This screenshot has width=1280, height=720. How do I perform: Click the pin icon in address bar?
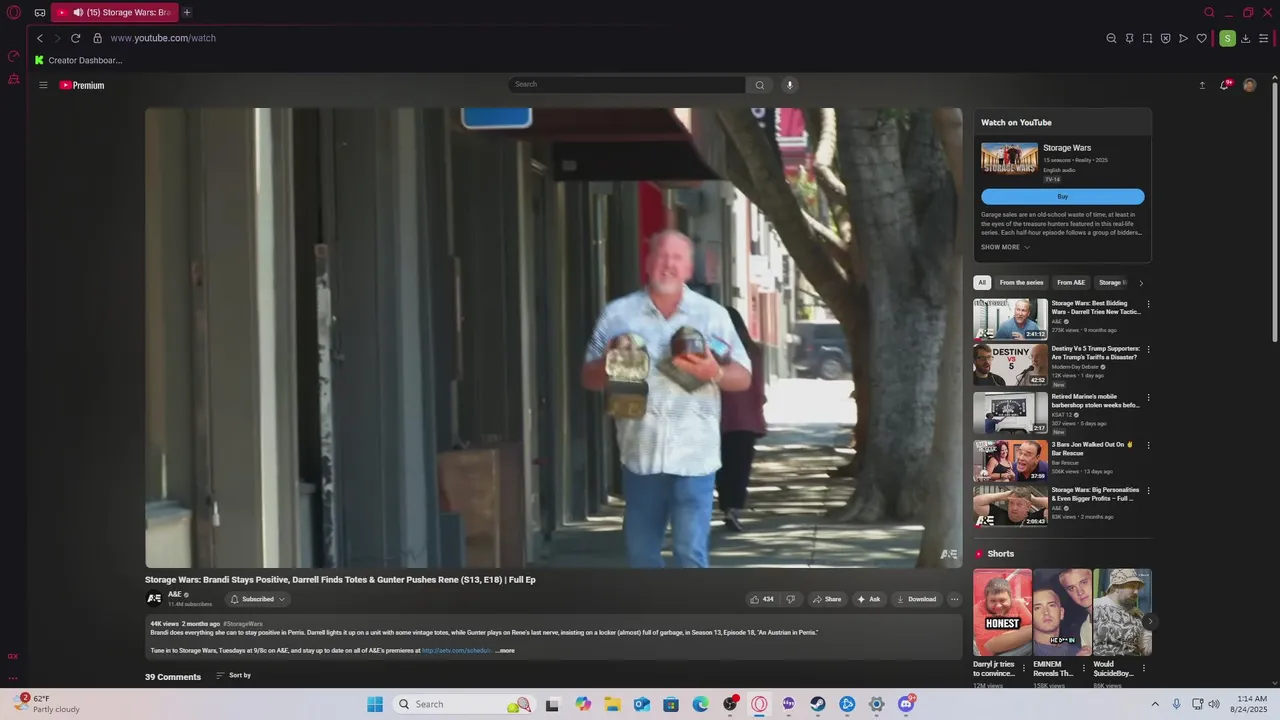[1129, 38]
